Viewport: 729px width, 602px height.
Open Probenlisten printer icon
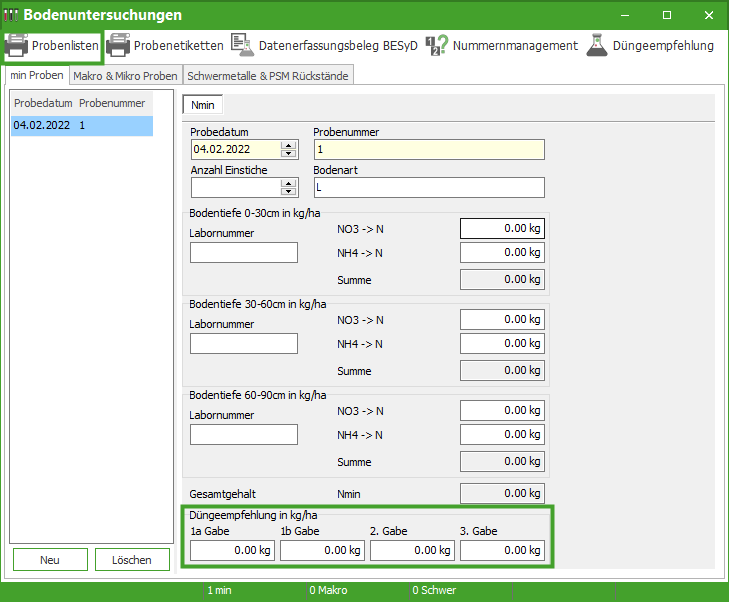(x=17, y=46)
